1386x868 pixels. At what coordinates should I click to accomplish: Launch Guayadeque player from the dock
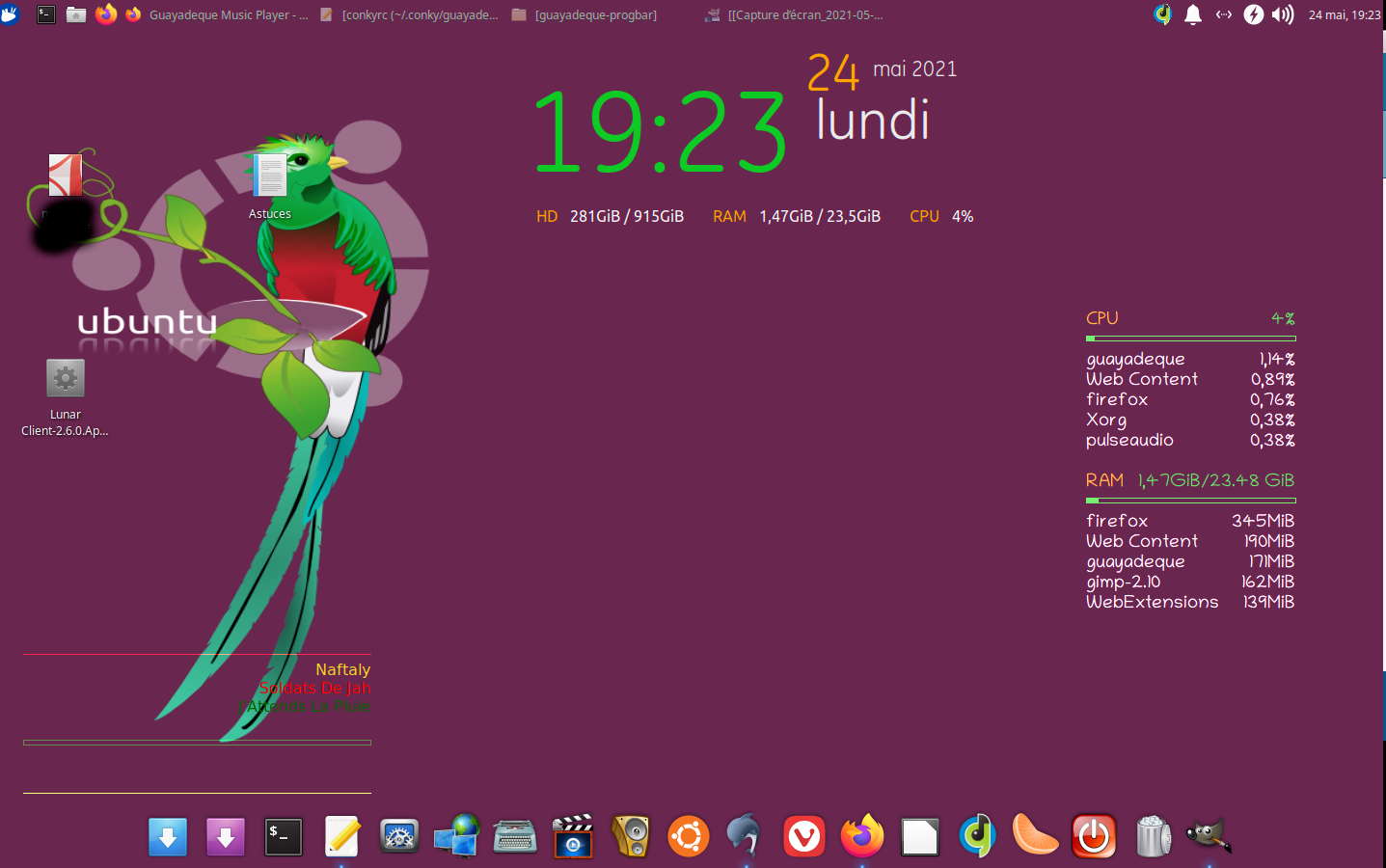coord(977,836)
